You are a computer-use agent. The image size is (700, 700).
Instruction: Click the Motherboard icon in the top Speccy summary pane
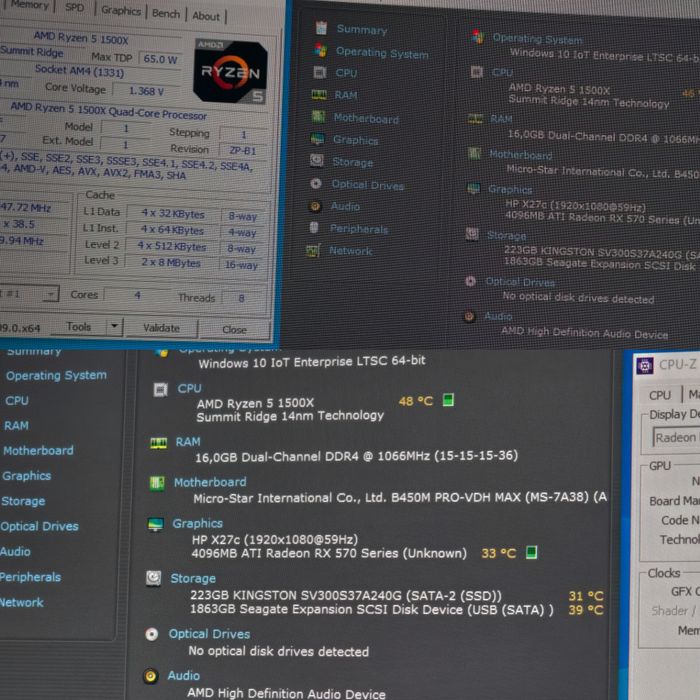[x=474, y=154]
